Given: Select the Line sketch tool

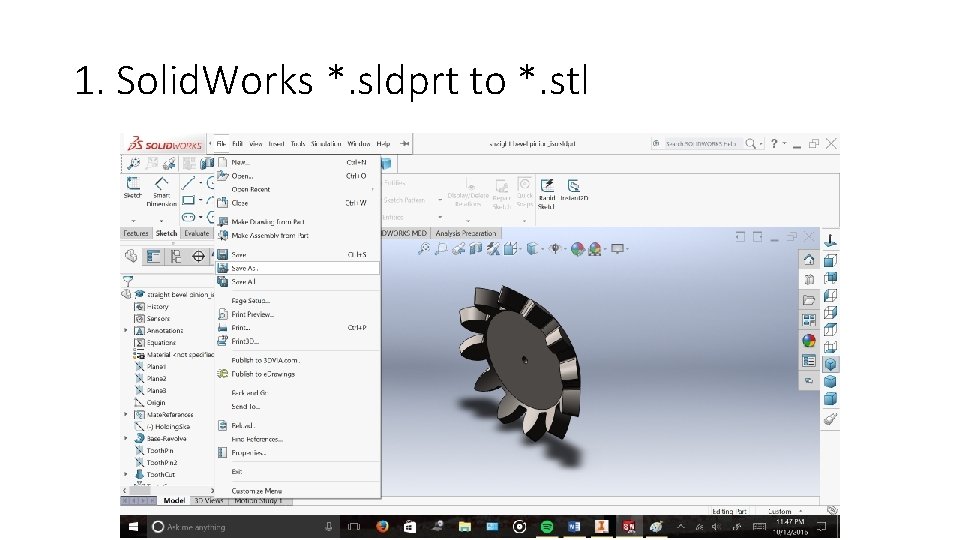Looking at the screenshot, I should tap(188, 182).
